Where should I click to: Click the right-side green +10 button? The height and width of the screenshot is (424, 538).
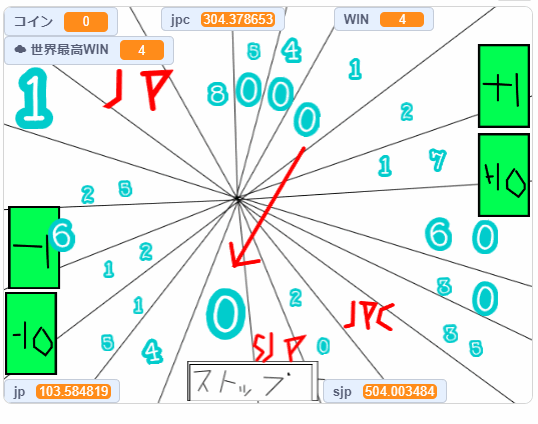click(x=504, y=175)
